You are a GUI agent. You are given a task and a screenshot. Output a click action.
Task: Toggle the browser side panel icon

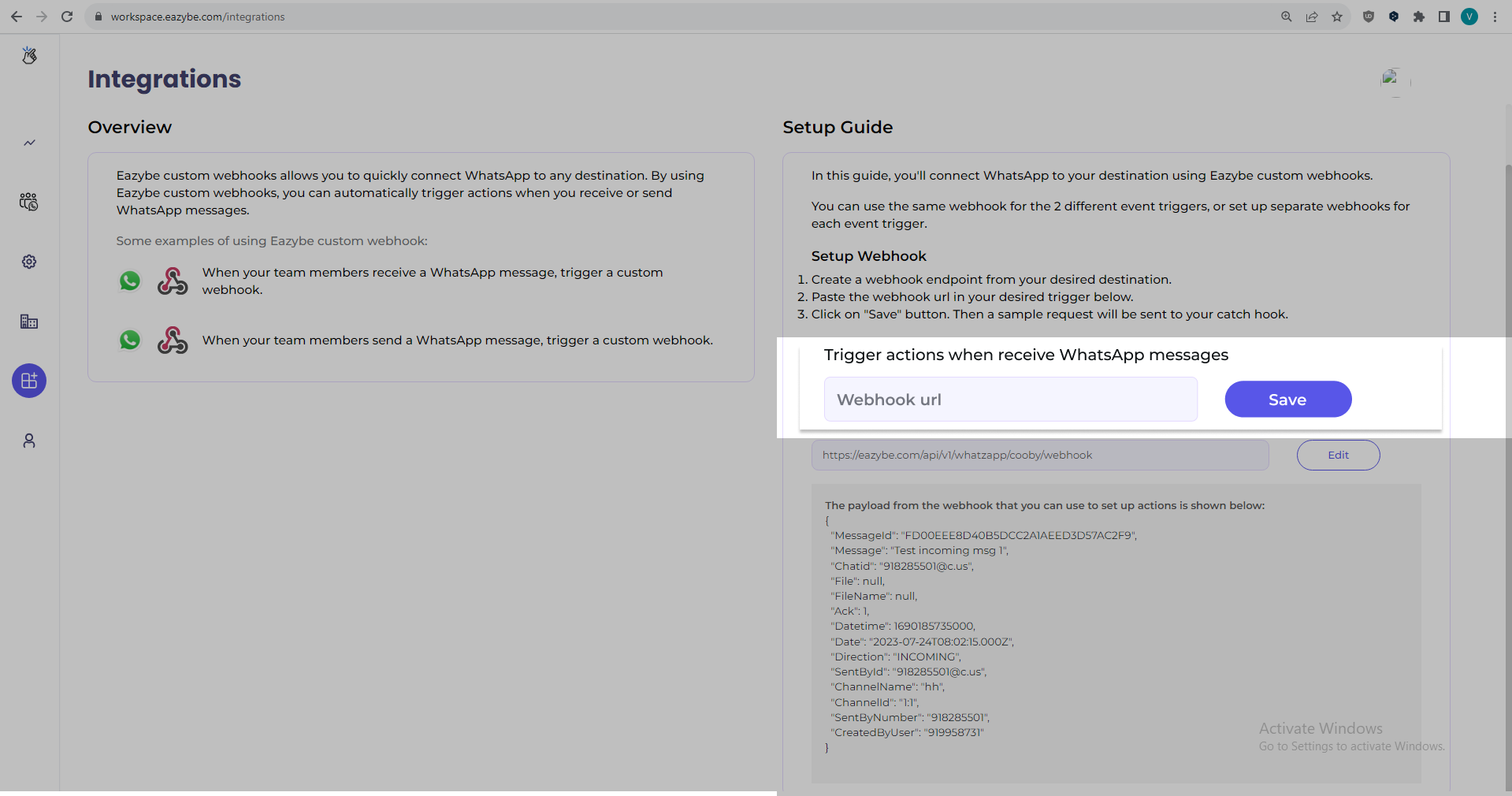pyautogui.click(x=1444, y=17)
